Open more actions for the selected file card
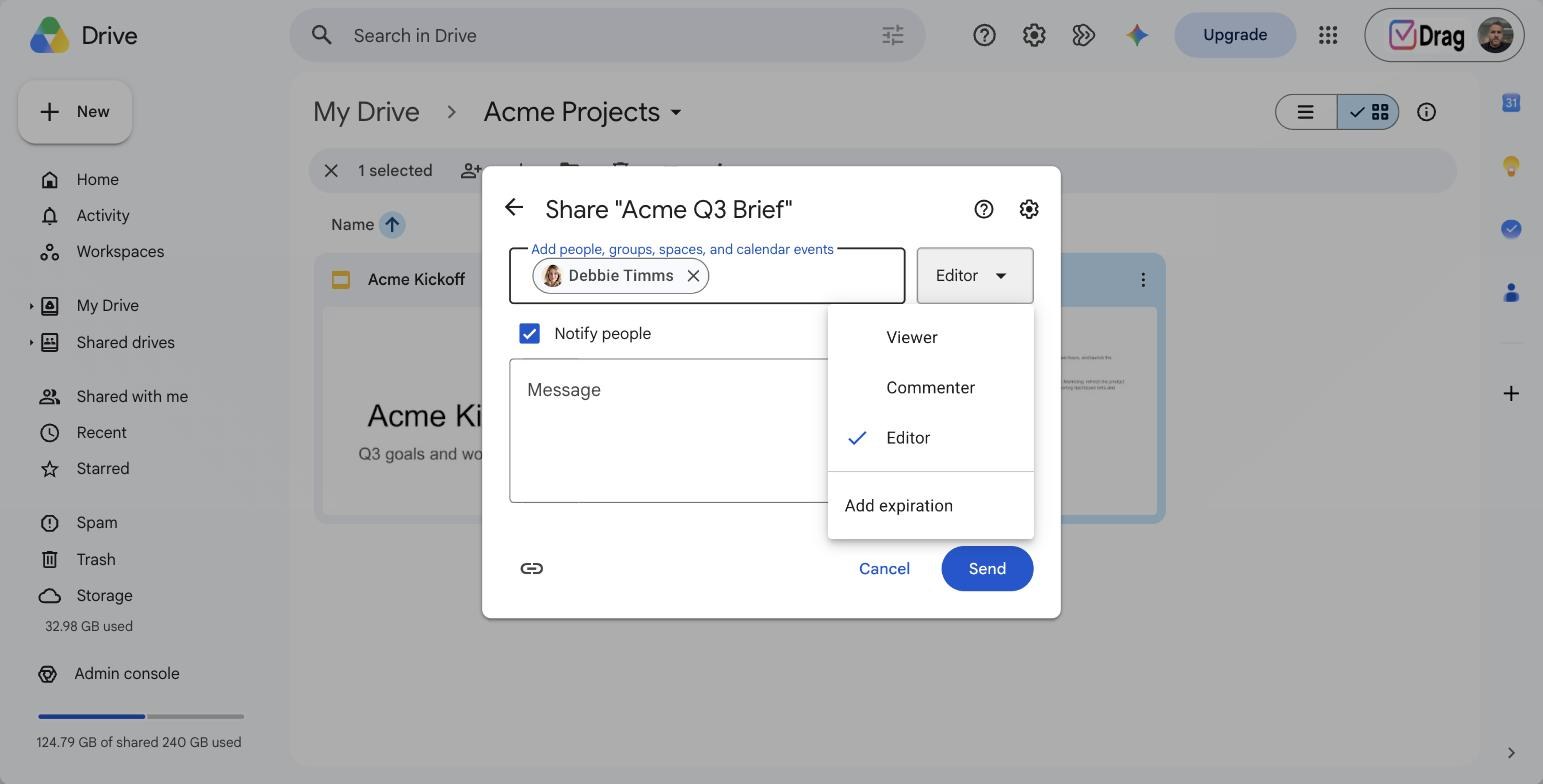 pyautogui.click(x=1143, y=280)
